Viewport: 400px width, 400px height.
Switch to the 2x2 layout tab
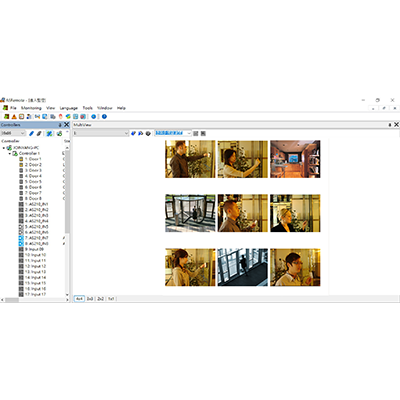[100, 299]
